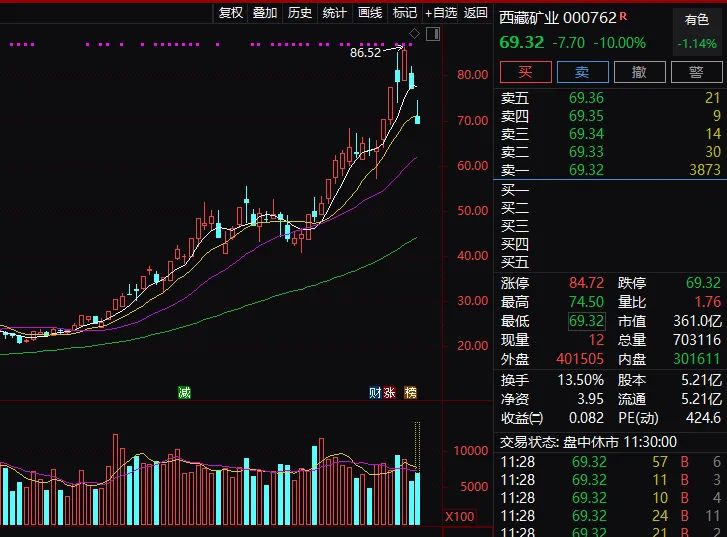Click 净资 value 3.95

590,399
